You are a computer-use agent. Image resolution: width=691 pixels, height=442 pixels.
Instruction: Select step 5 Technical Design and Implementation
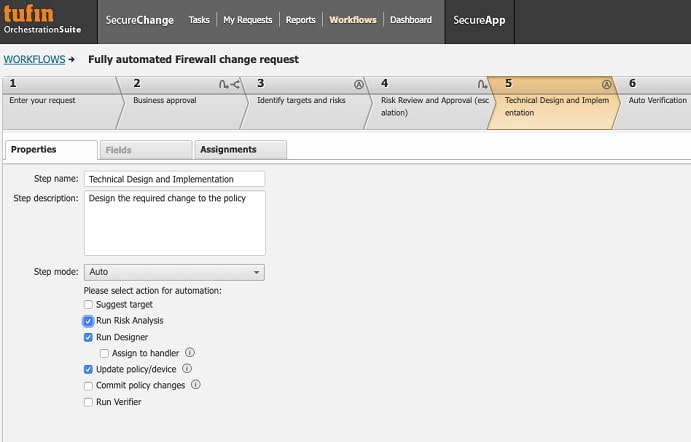click(554, 103)
